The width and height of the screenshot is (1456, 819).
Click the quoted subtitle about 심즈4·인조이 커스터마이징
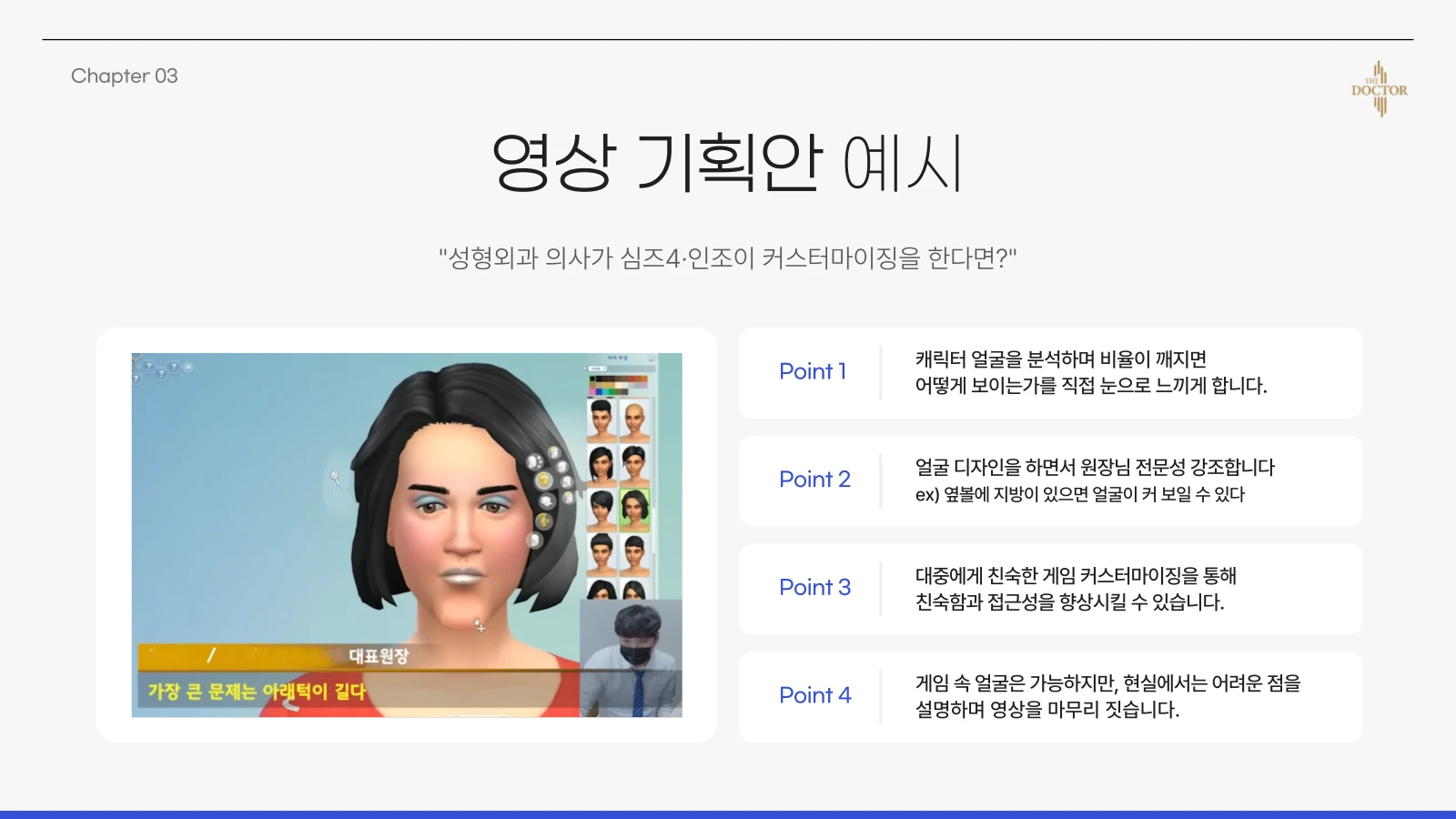click(728, 258)
